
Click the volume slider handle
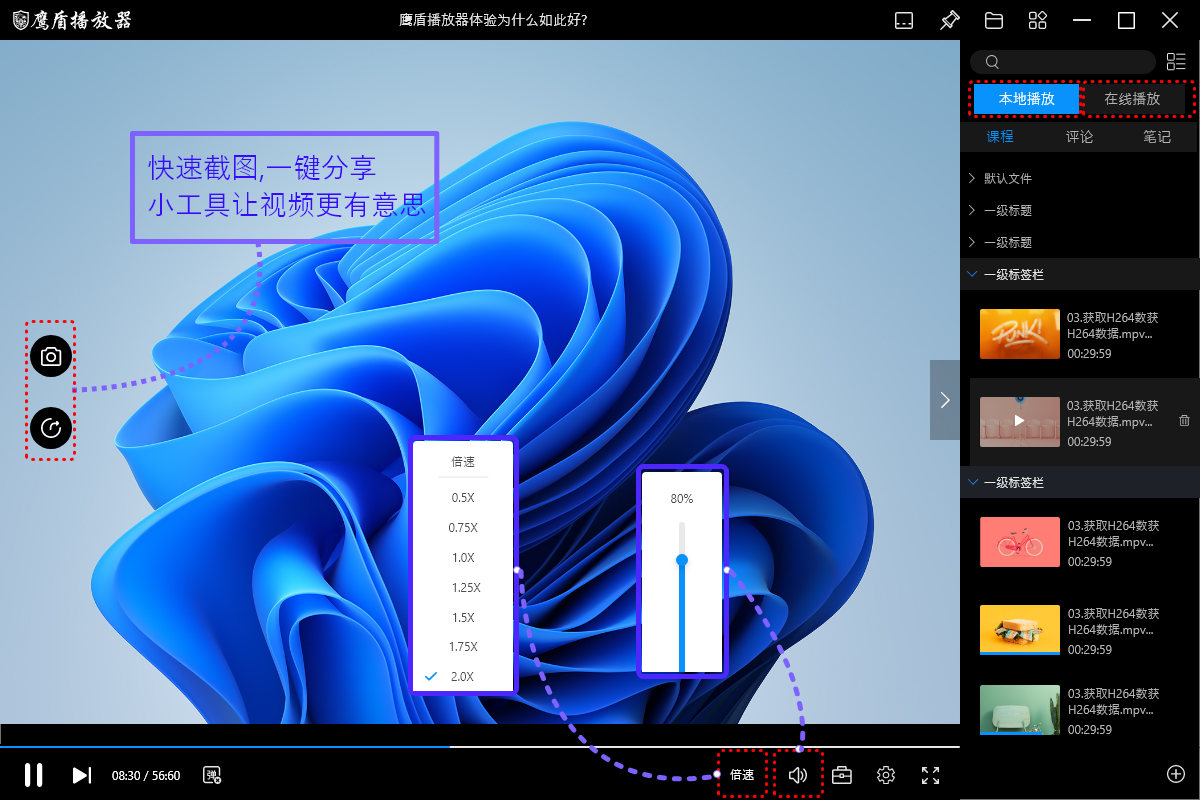pos(682,560)
